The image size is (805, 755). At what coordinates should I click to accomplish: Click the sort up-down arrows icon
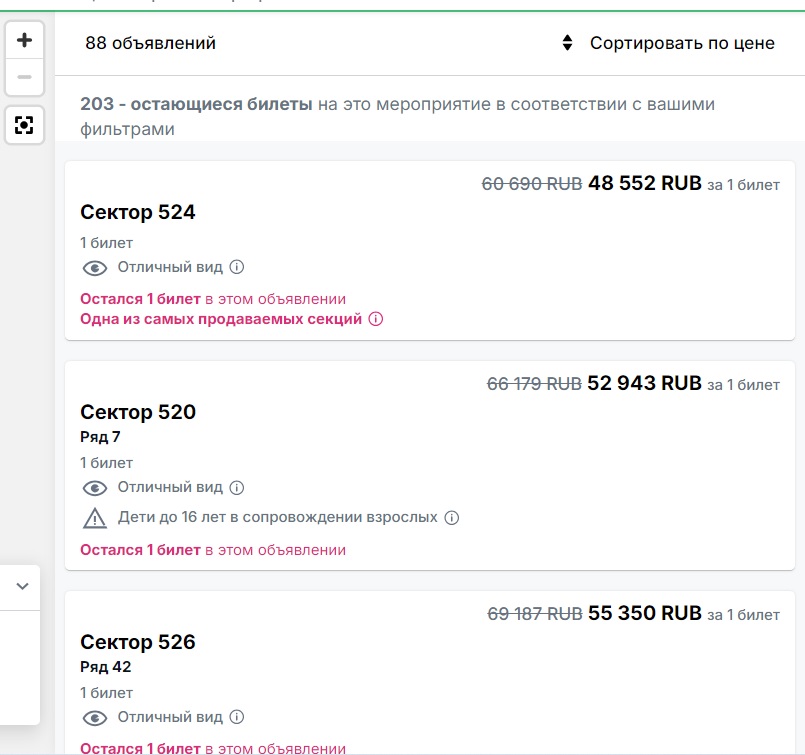[x=567, y=43]
